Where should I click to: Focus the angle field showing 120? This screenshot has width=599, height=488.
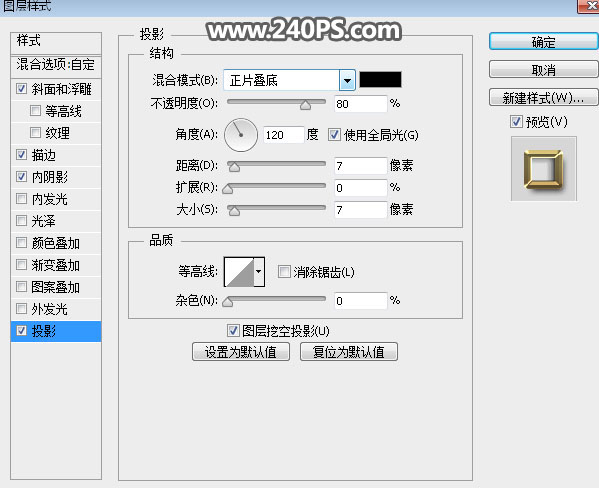(284, 135)
